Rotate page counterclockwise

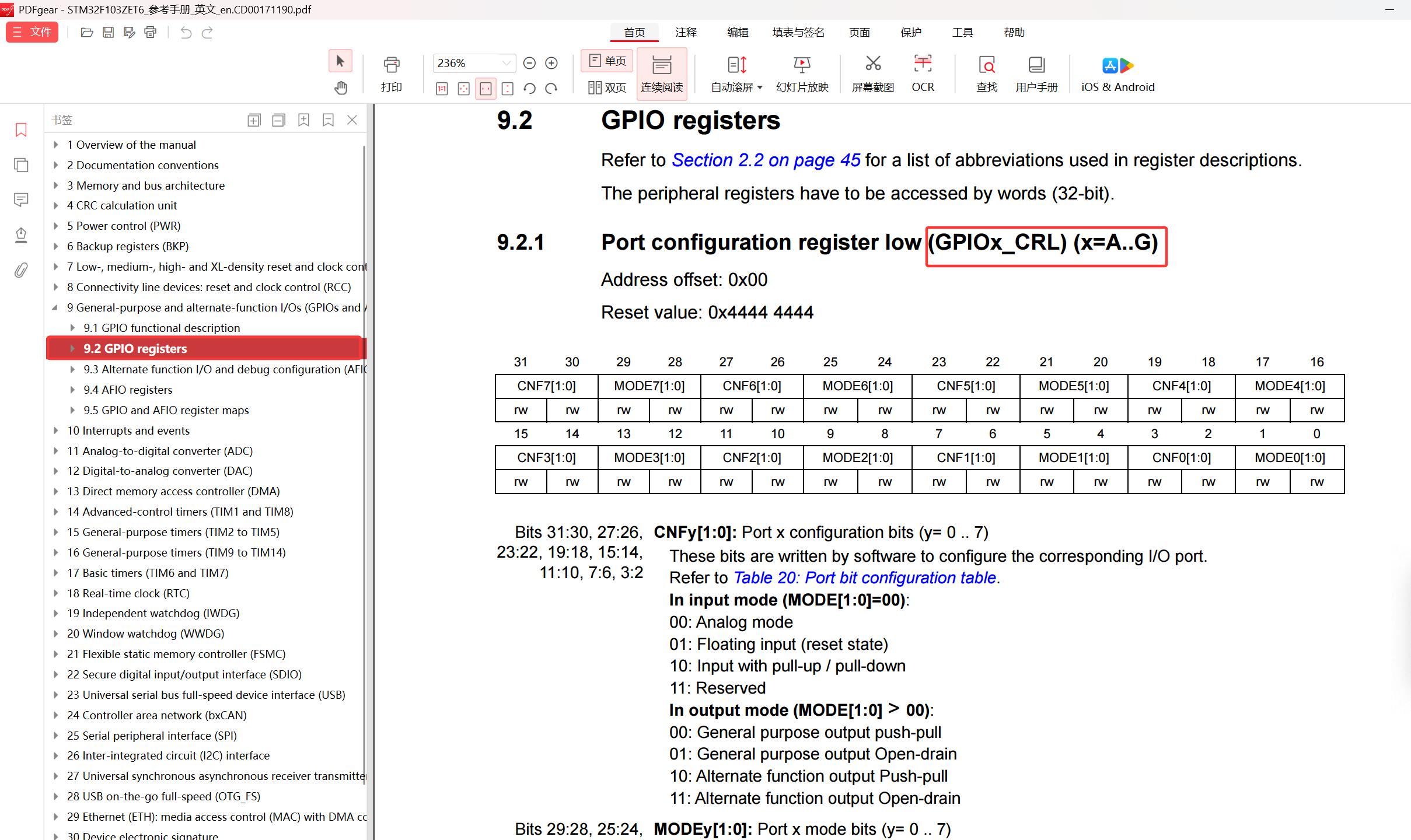[x=529, y=89]
